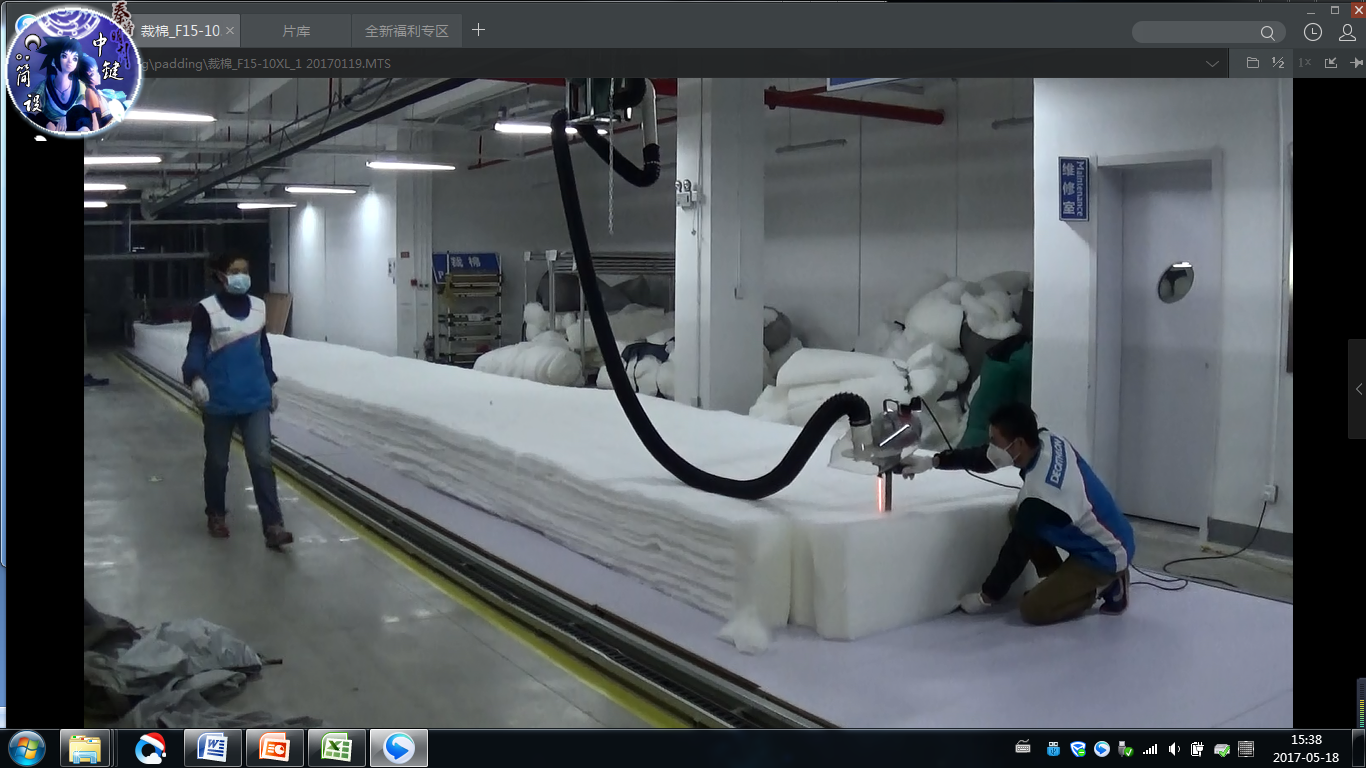Click the mini-mode shrink window icon
The height and width of the screenshot is (768, 1366).
[x=1331, y=63]
